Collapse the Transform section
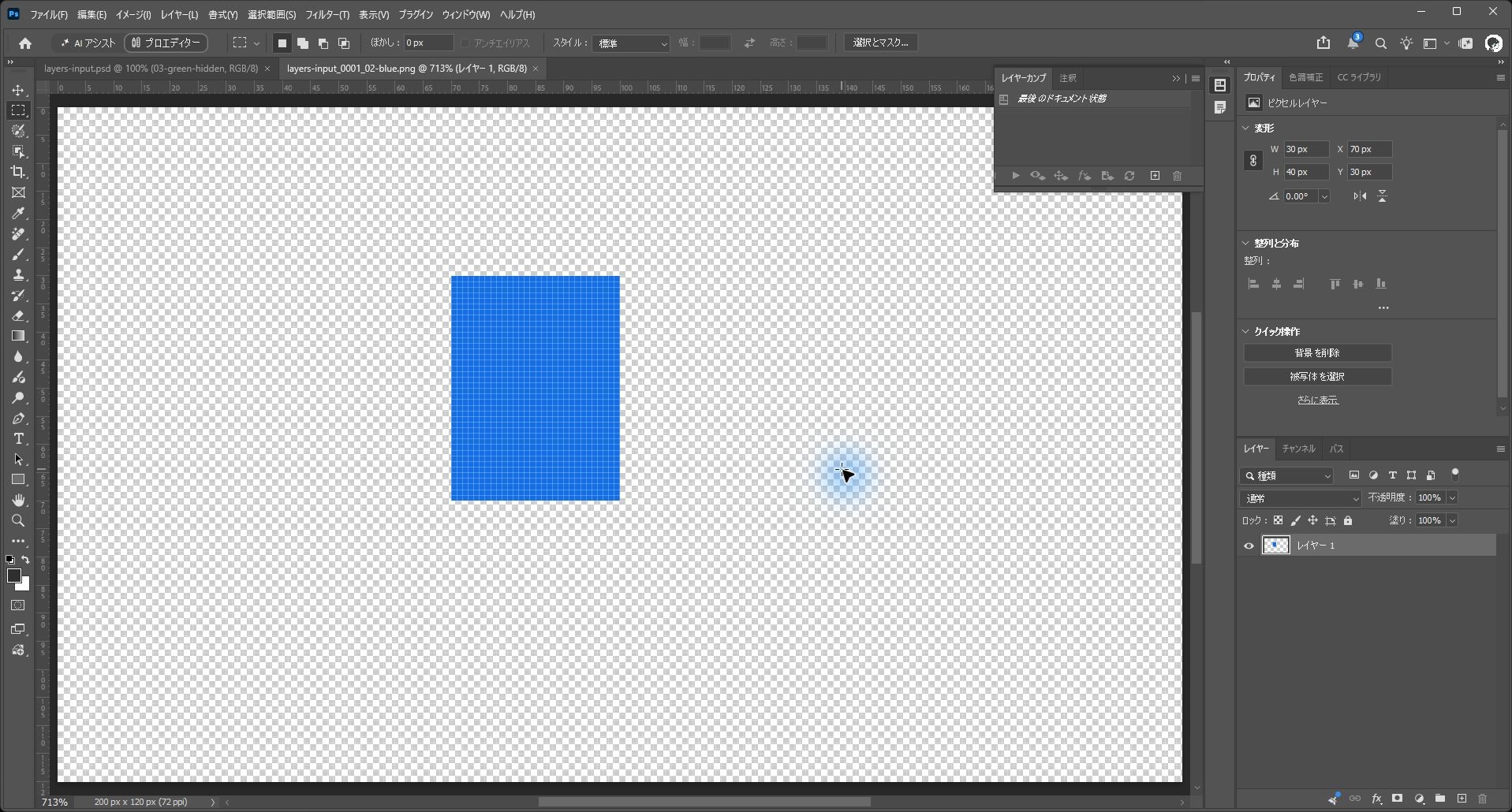 click(1246, 128)
